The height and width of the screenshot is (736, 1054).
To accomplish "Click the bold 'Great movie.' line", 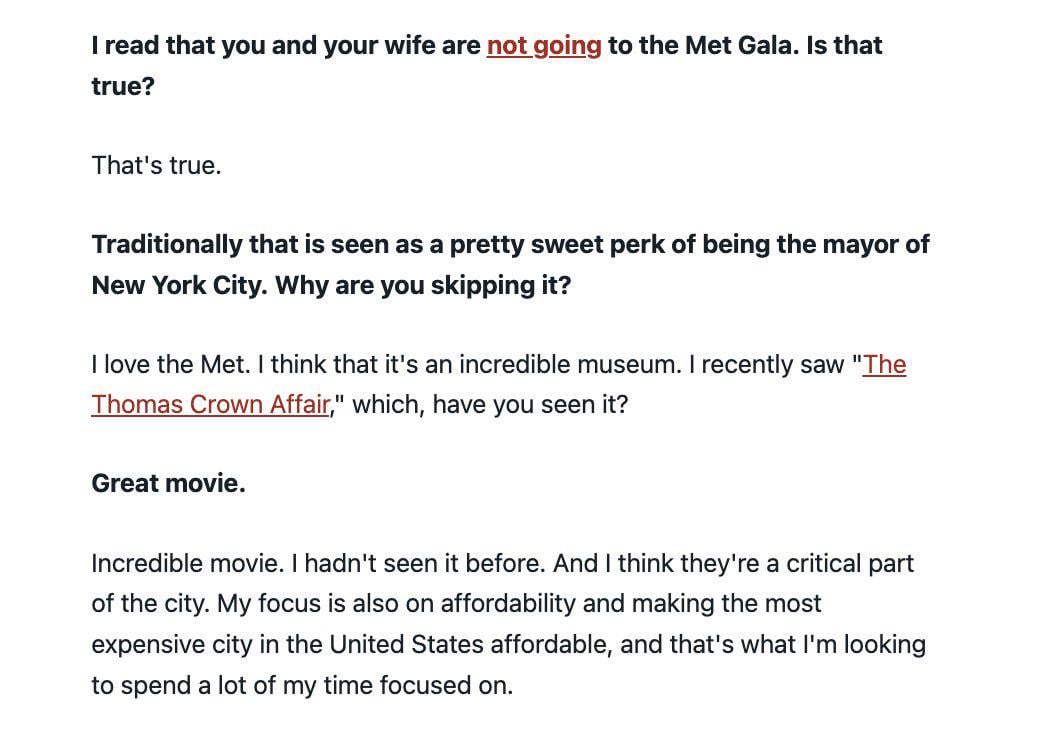I will [x=168, y=484].
